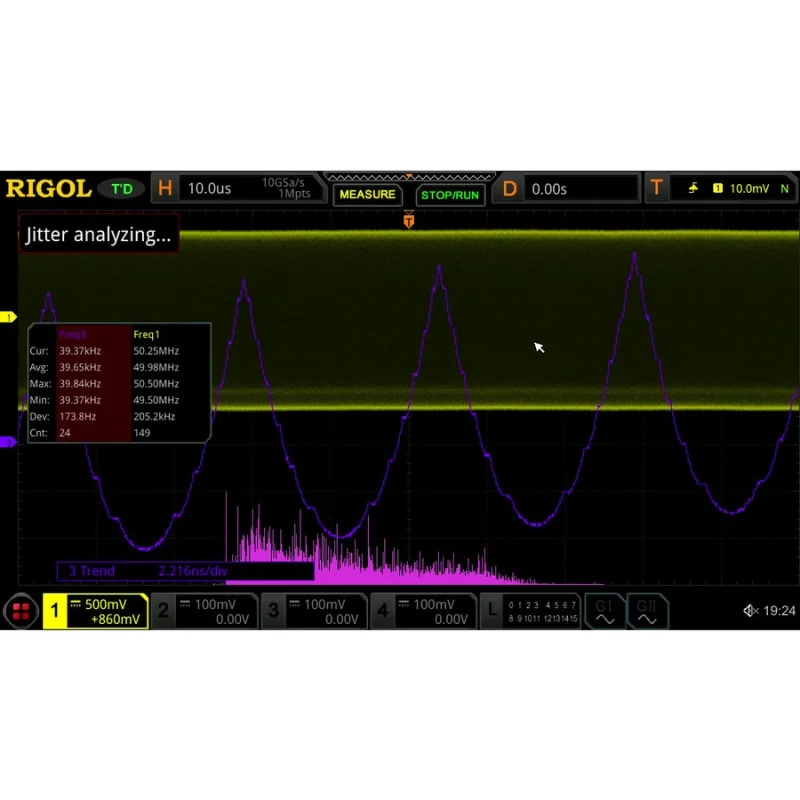Screen dimensions: 800x800
Task: Toggle channel 2 on
Action: 163,611
